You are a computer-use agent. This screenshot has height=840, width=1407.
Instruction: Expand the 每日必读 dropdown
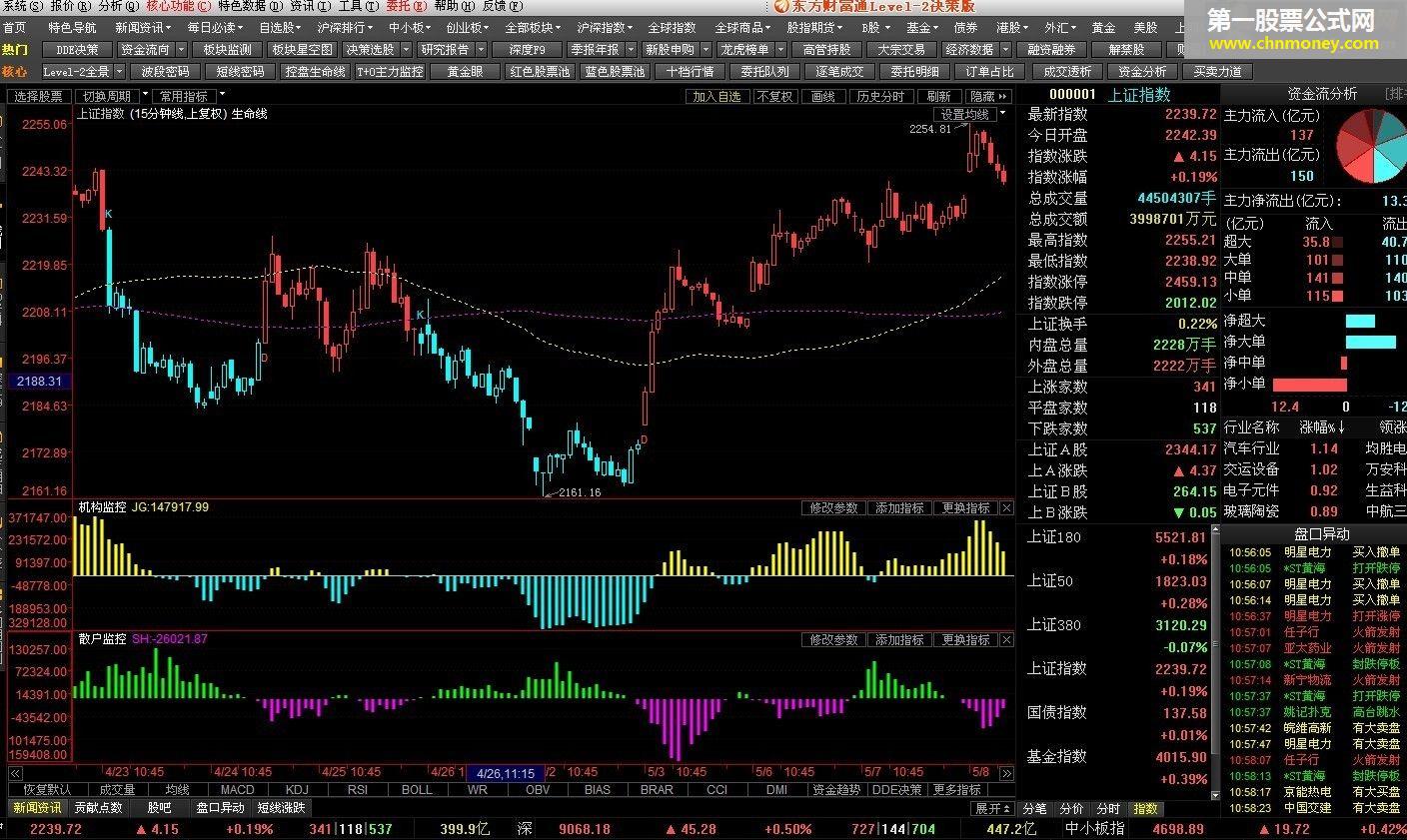(215, 28)
